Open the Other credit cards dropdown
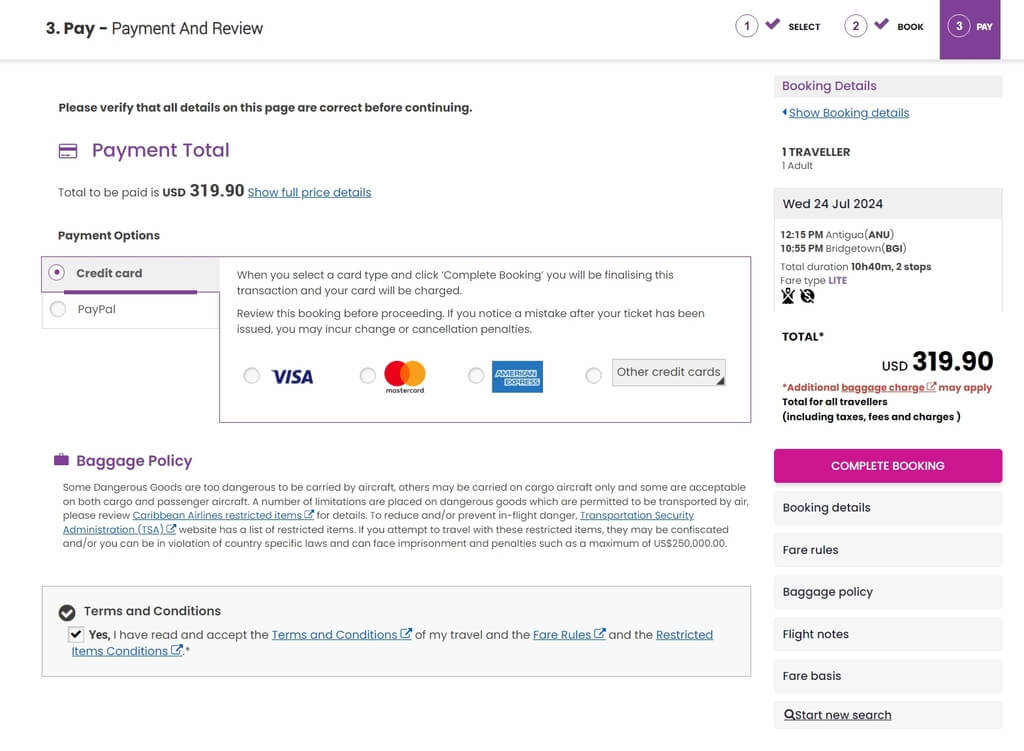 (x=668, y=372)
